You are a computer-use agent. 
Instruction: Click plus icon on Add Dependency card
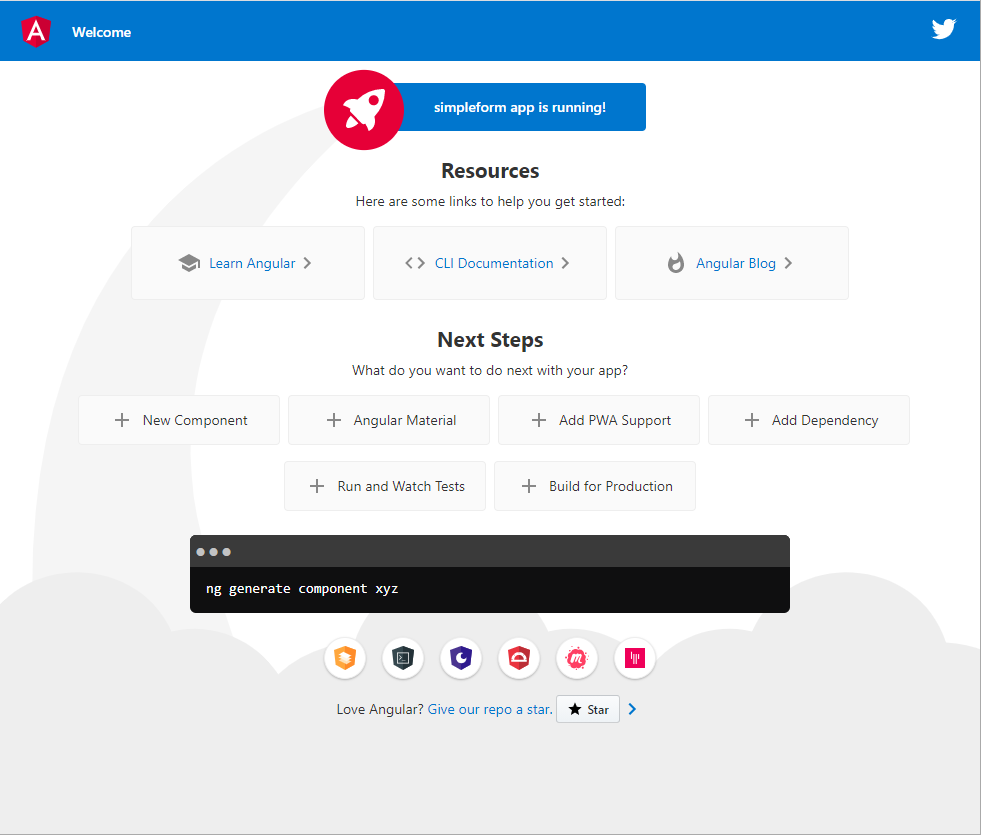[752, 420]
